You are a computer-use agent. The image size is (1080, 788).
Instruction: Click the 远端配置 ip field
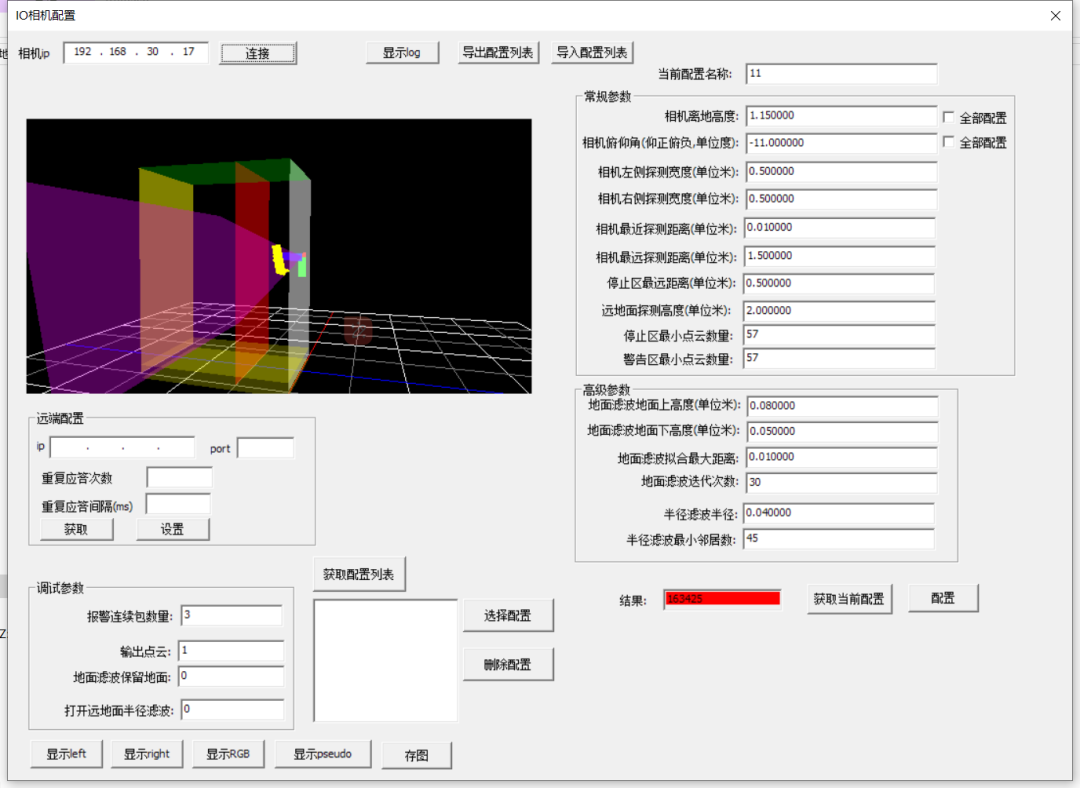pyautogui.click(x=122, y=448)
